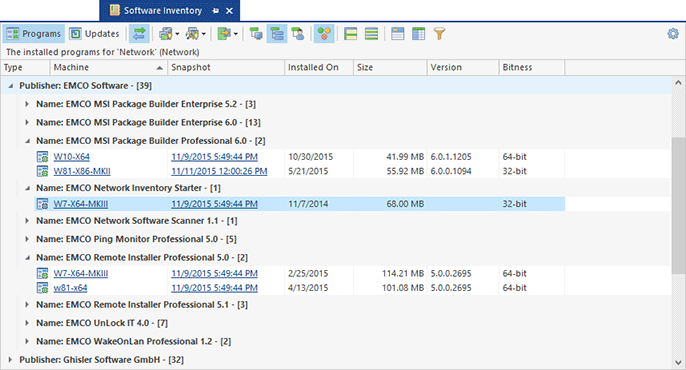Expand Publisher: Ghisler Software GmbH group
This screenshot has width=686, height=370.
(x=10, y=360)
